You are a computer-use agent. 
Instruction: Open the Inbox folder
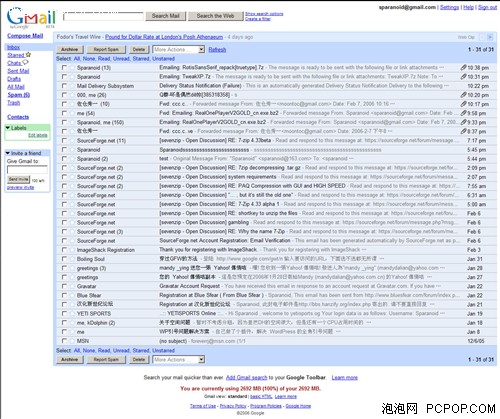pos(14,47)
